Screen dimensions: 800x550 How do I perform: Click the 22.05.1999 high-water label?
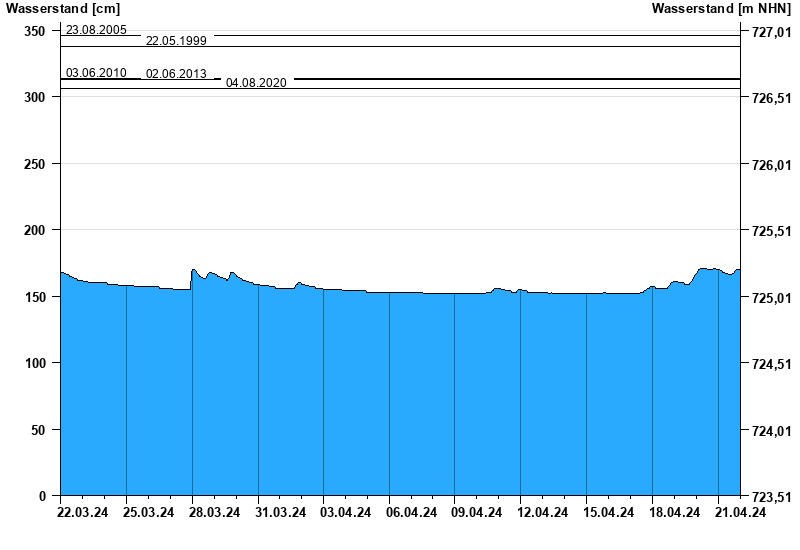click(176, 41)
